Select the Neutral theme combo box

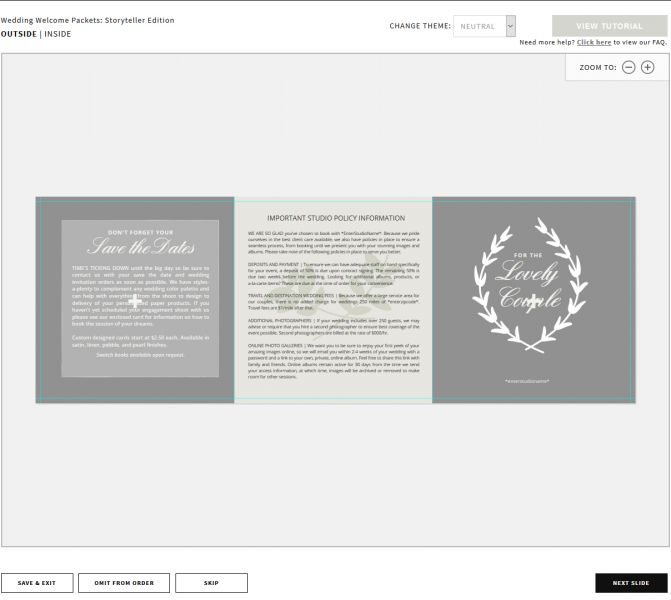[484, 26]
